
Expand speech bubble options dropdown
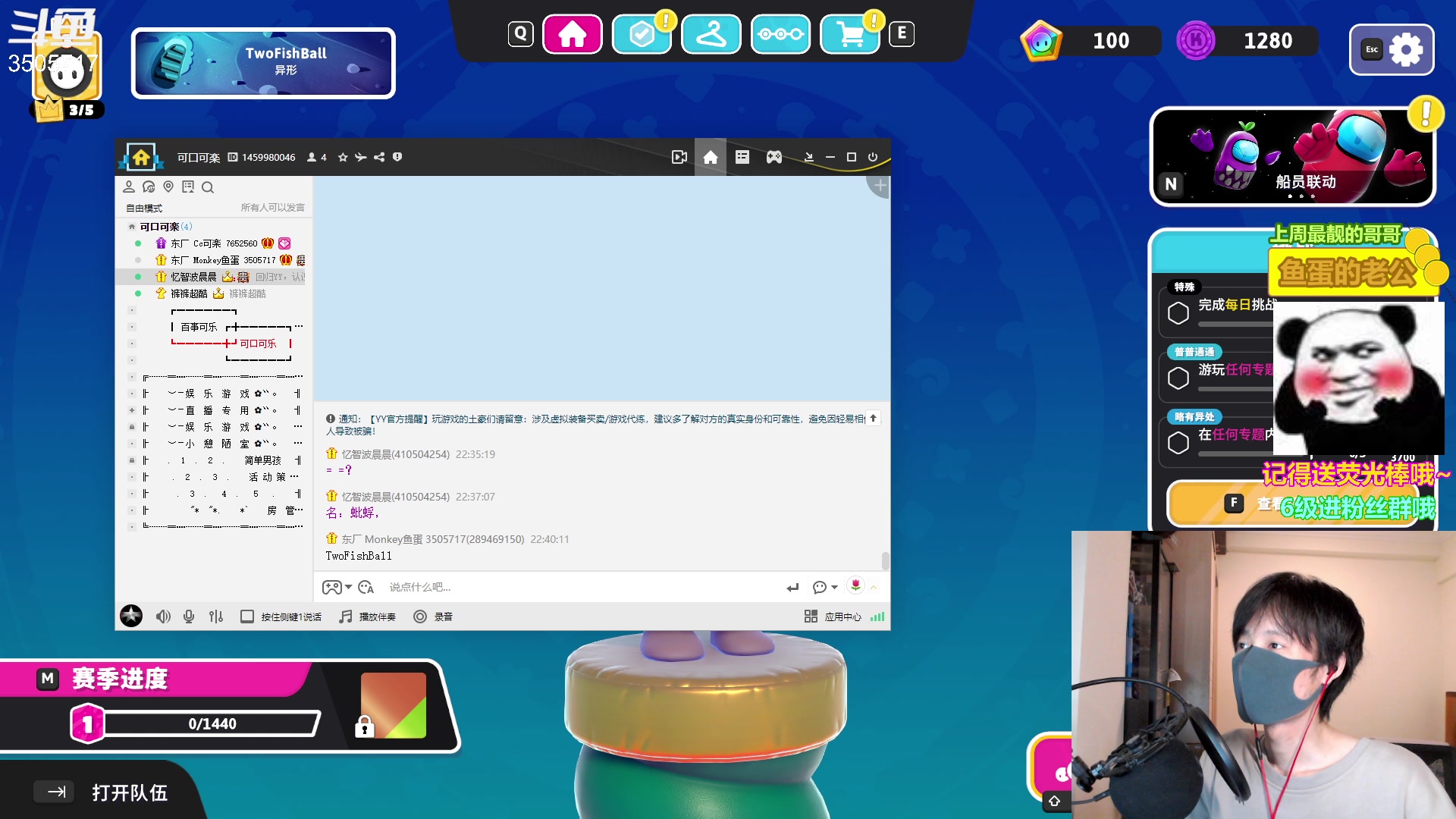[x=834, y=587]
